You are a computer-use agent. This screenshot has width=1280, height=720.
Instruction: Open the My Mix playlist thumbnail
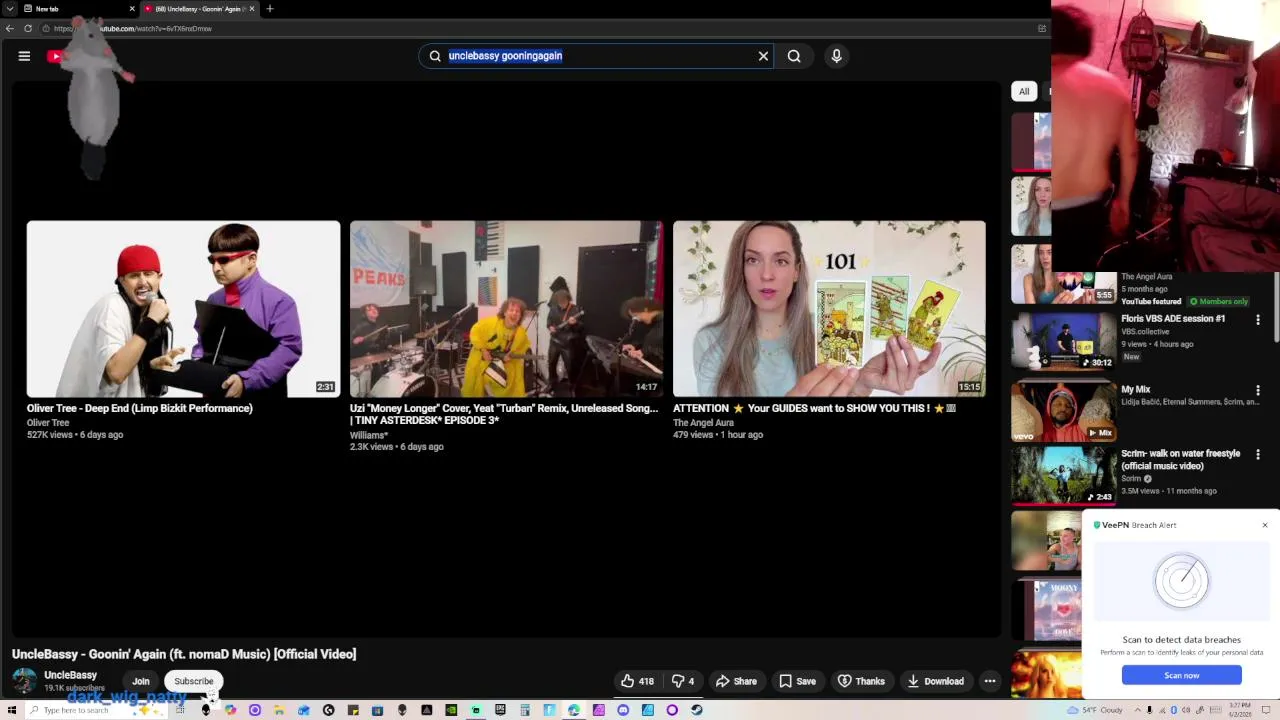tap(1063, 411)
